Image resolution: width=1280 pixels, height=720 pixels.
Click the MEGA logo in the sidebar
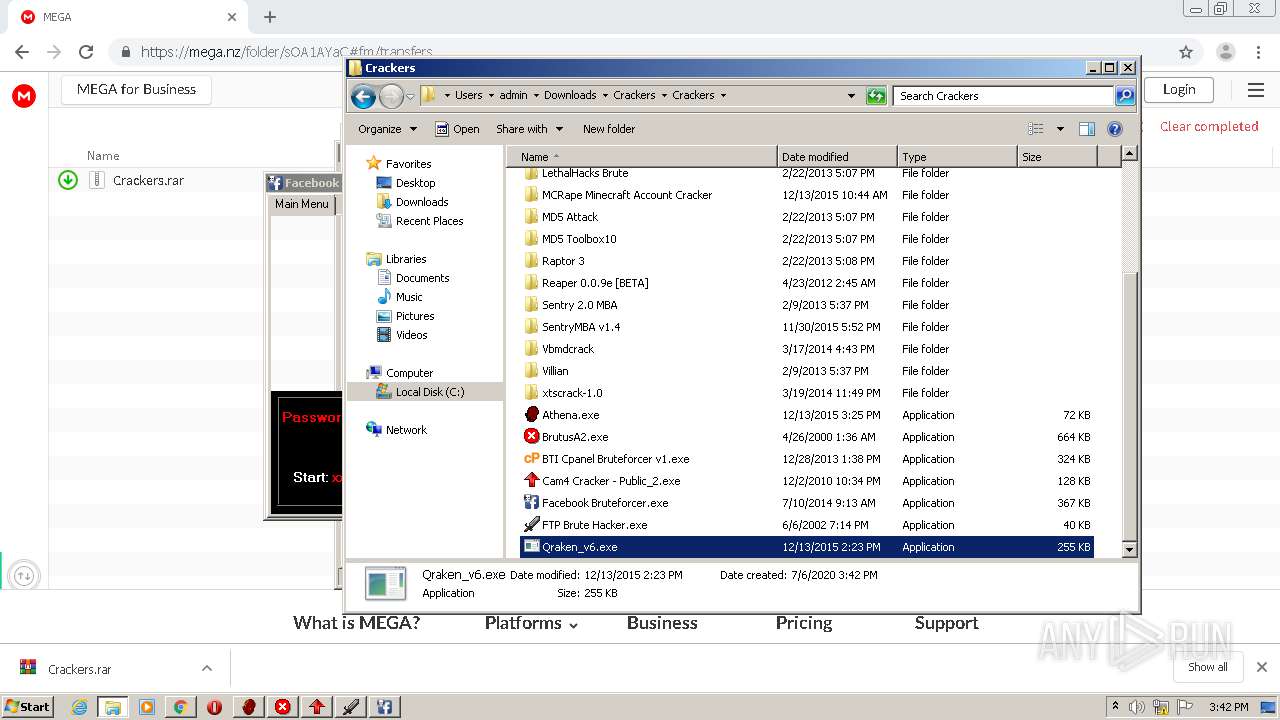[24, 96]
